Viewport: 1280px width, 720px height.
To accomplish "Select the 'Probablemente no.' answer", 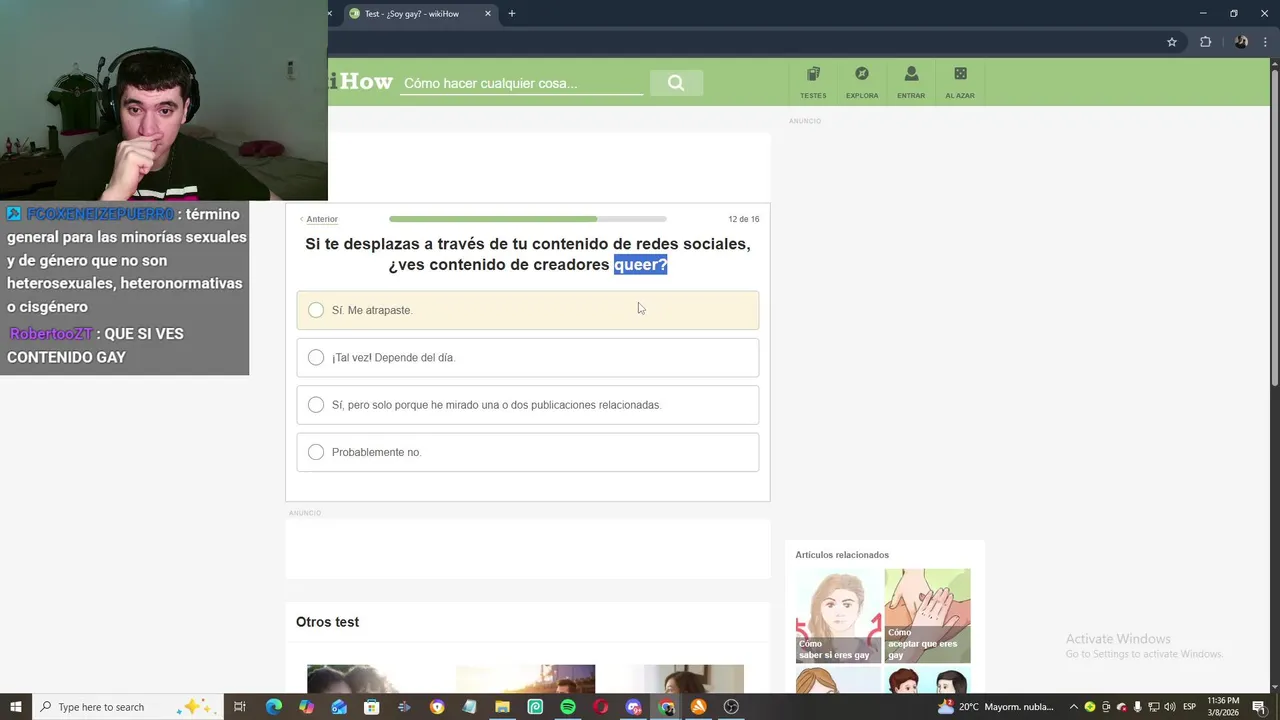I will [528, 452].
